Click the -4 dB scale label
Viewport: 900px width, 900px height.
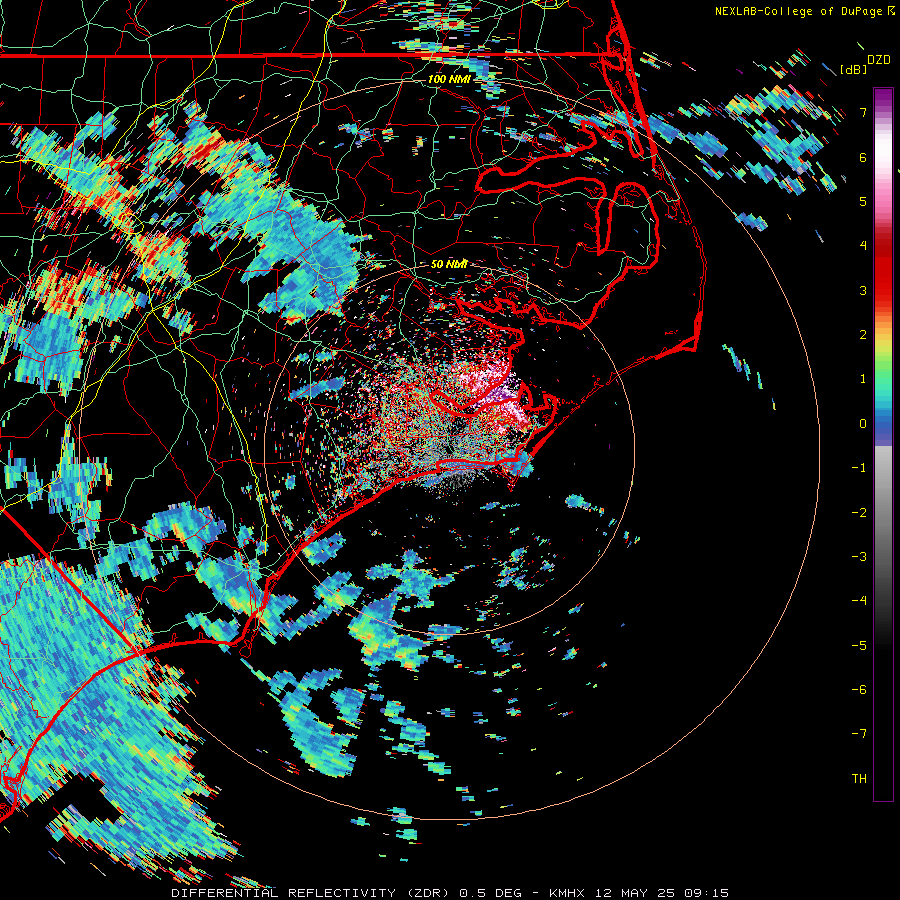point(859,601)
